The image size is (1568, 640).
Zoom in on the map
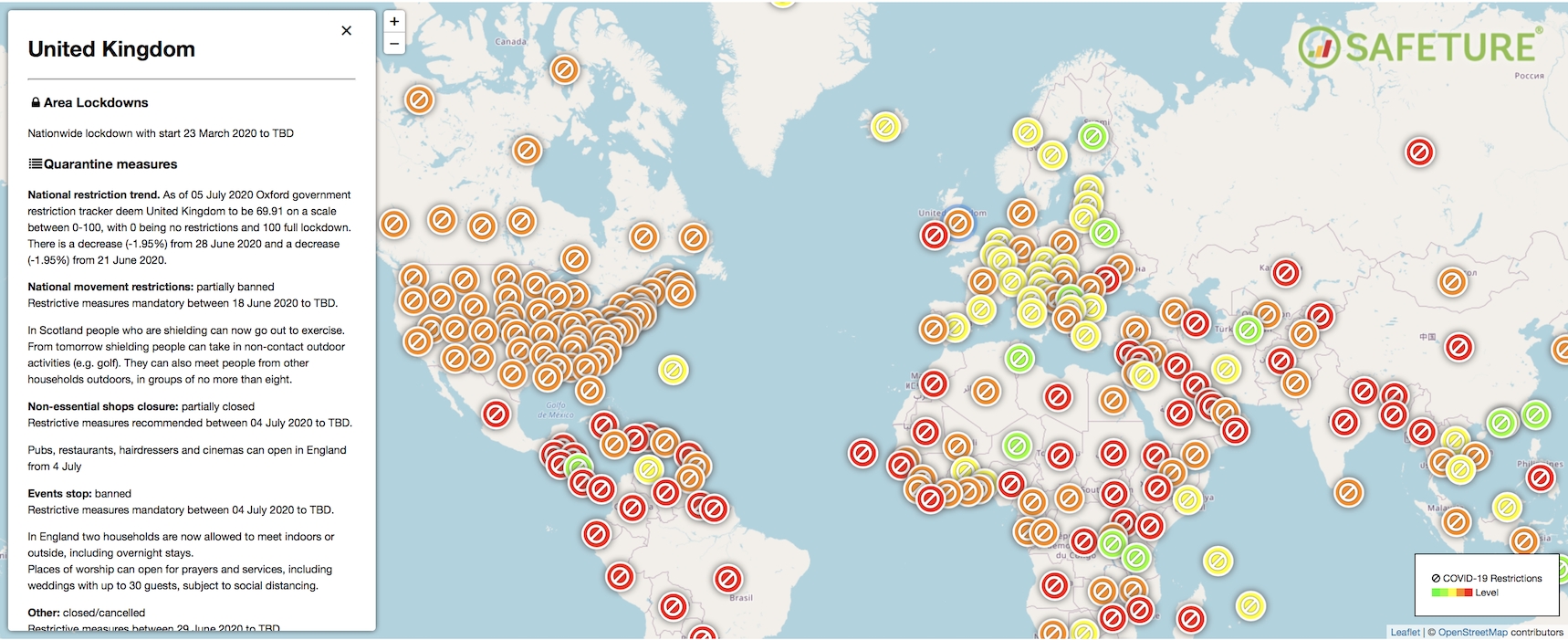tap(394, 21)
